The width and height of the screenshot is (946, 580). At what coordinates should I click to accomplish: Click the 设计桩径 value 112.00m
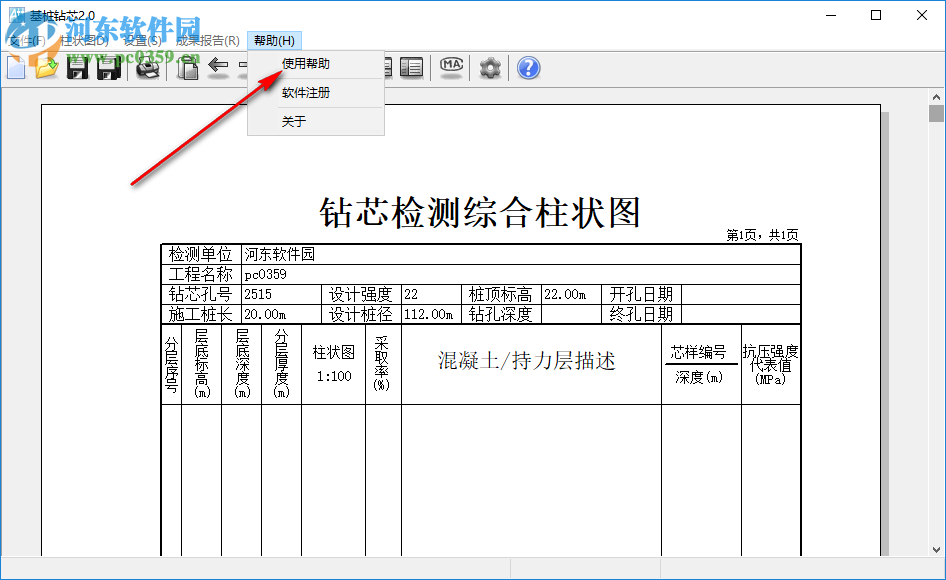coord(430,315)
